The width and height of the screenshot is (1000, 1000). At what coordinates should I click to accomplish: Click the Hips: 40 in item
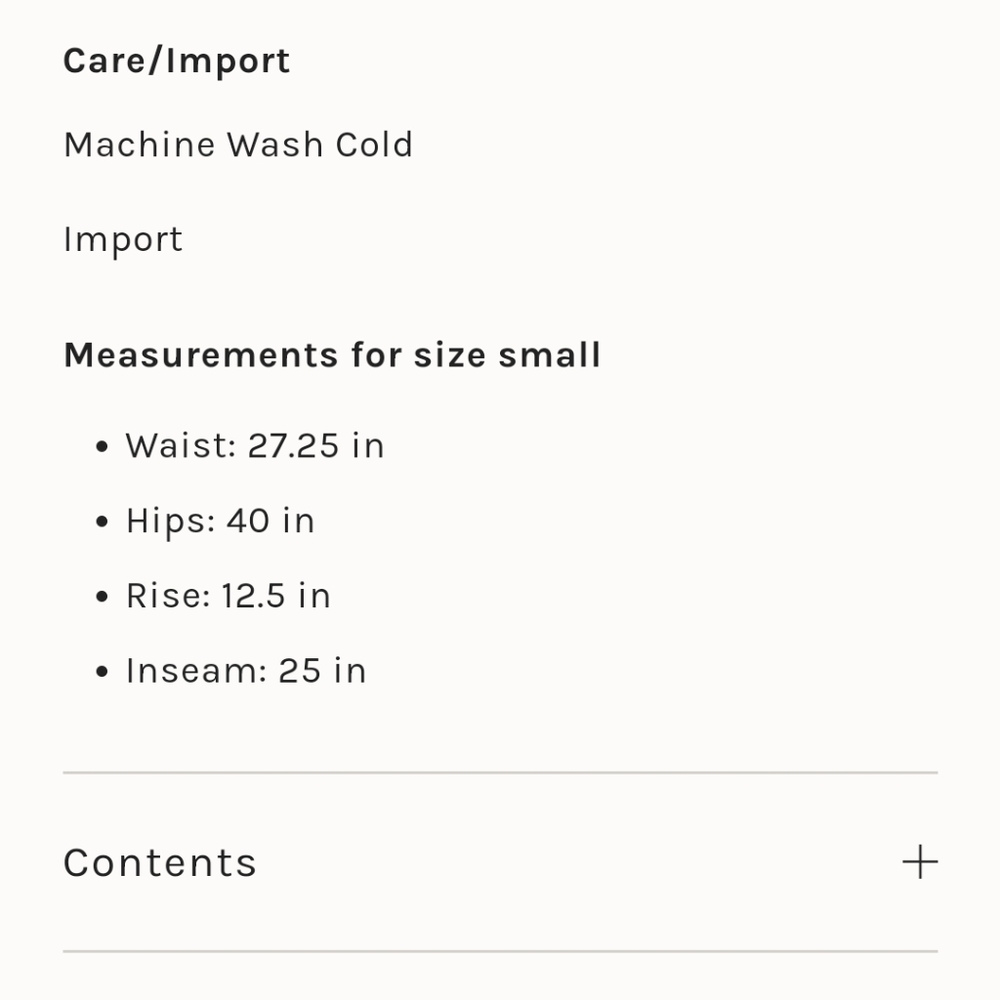tap(220, 520)
